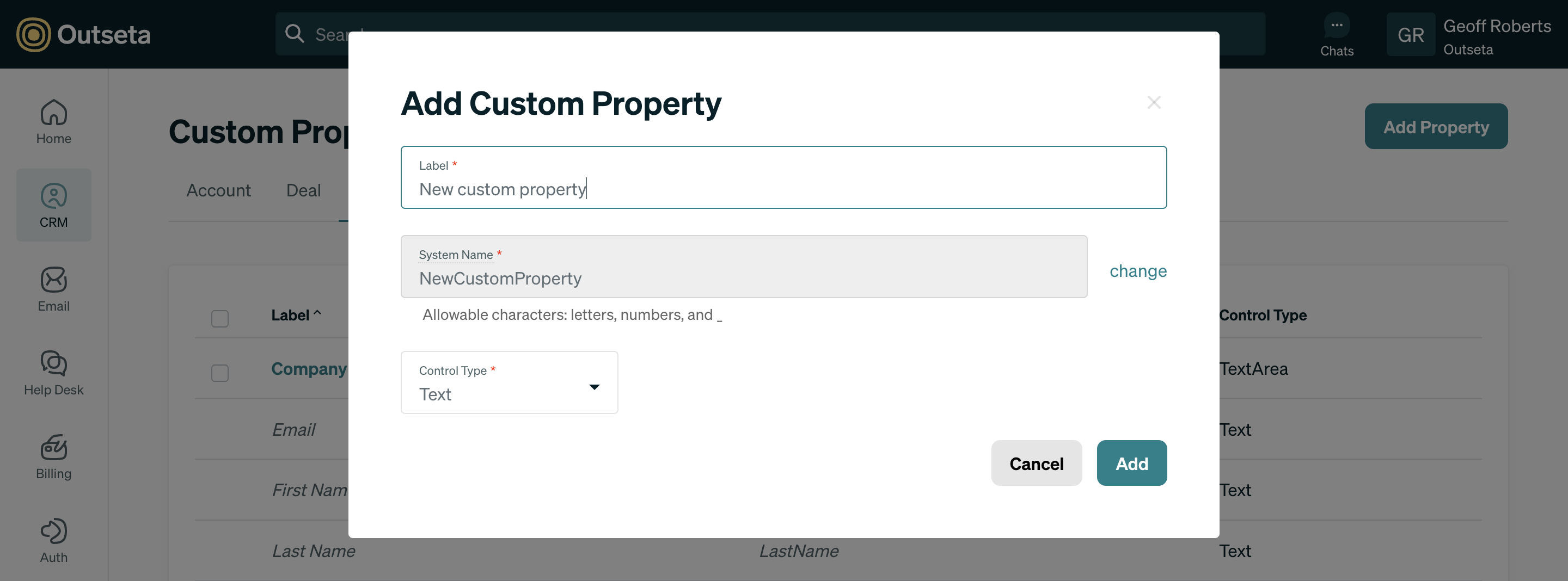Click the Outseta logo

(x=83, y=35)
